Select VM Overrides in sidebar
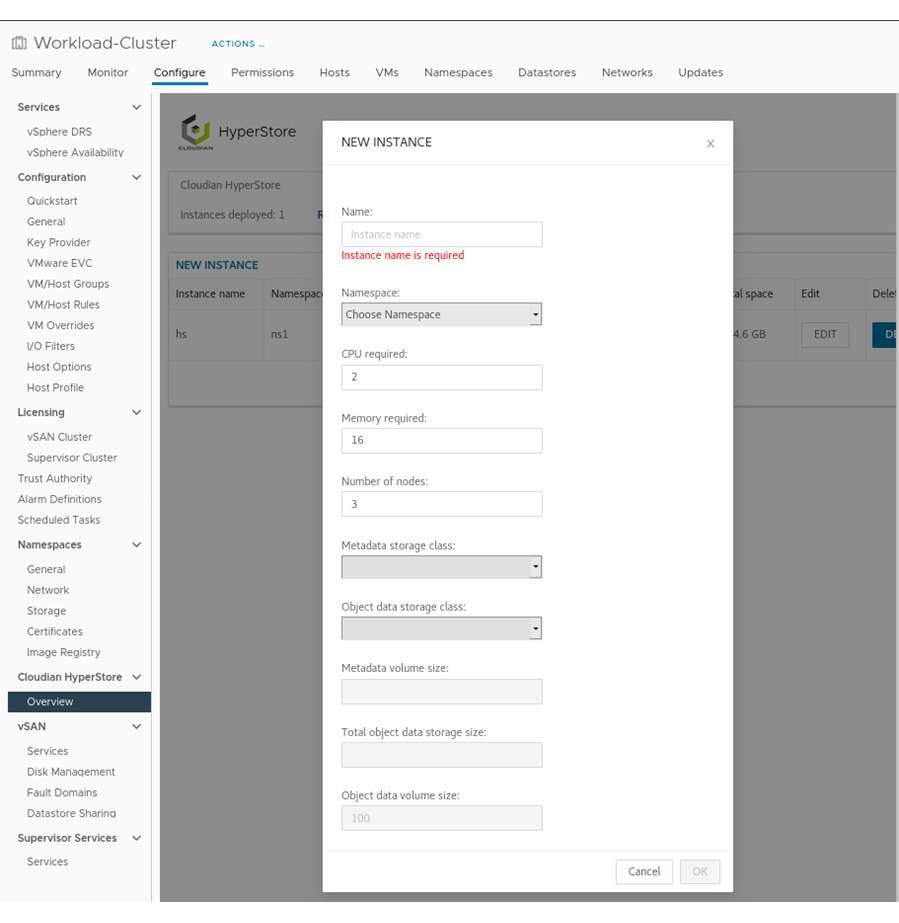 point(60,325)
